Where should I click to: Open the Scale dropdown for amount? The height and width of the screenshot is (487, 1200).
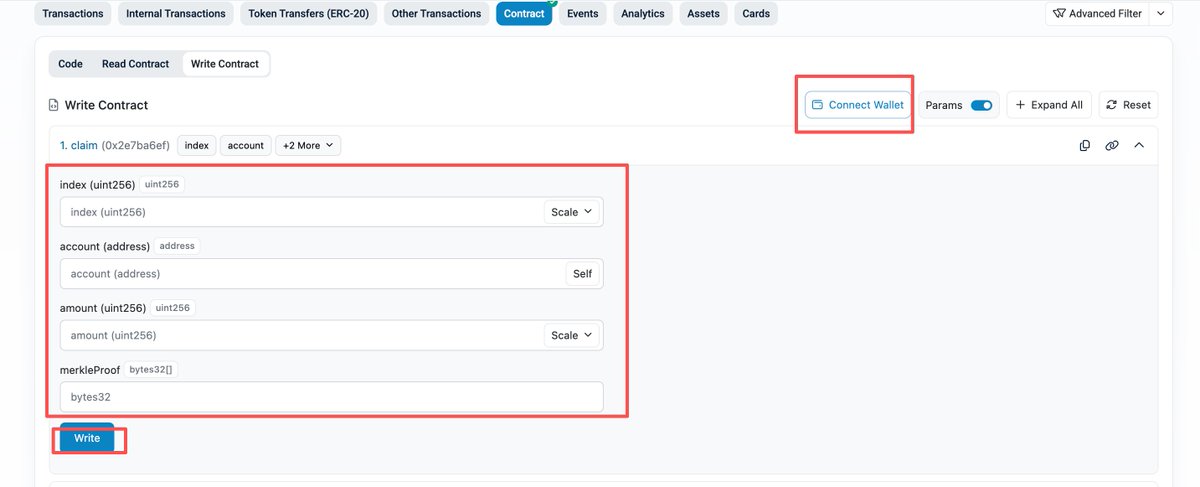572,335
